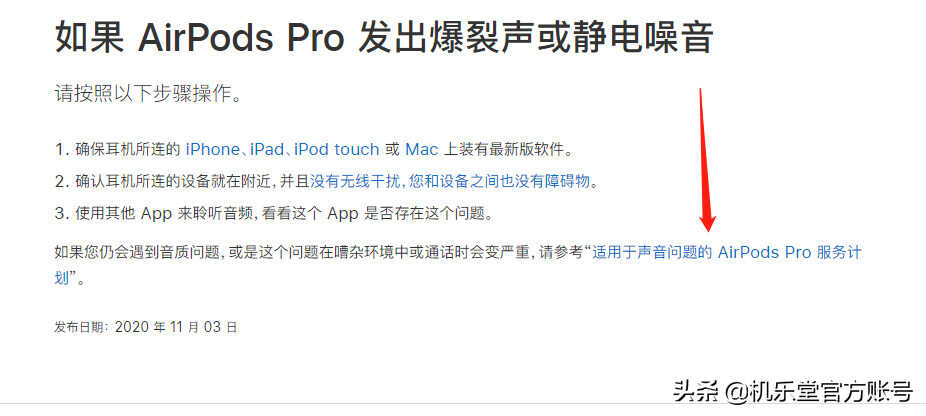Open 适用于声音问题的 AirPods Pro 服务计划 link
Viewport: 926px width, 416px height.
click(x=726, y=253)
